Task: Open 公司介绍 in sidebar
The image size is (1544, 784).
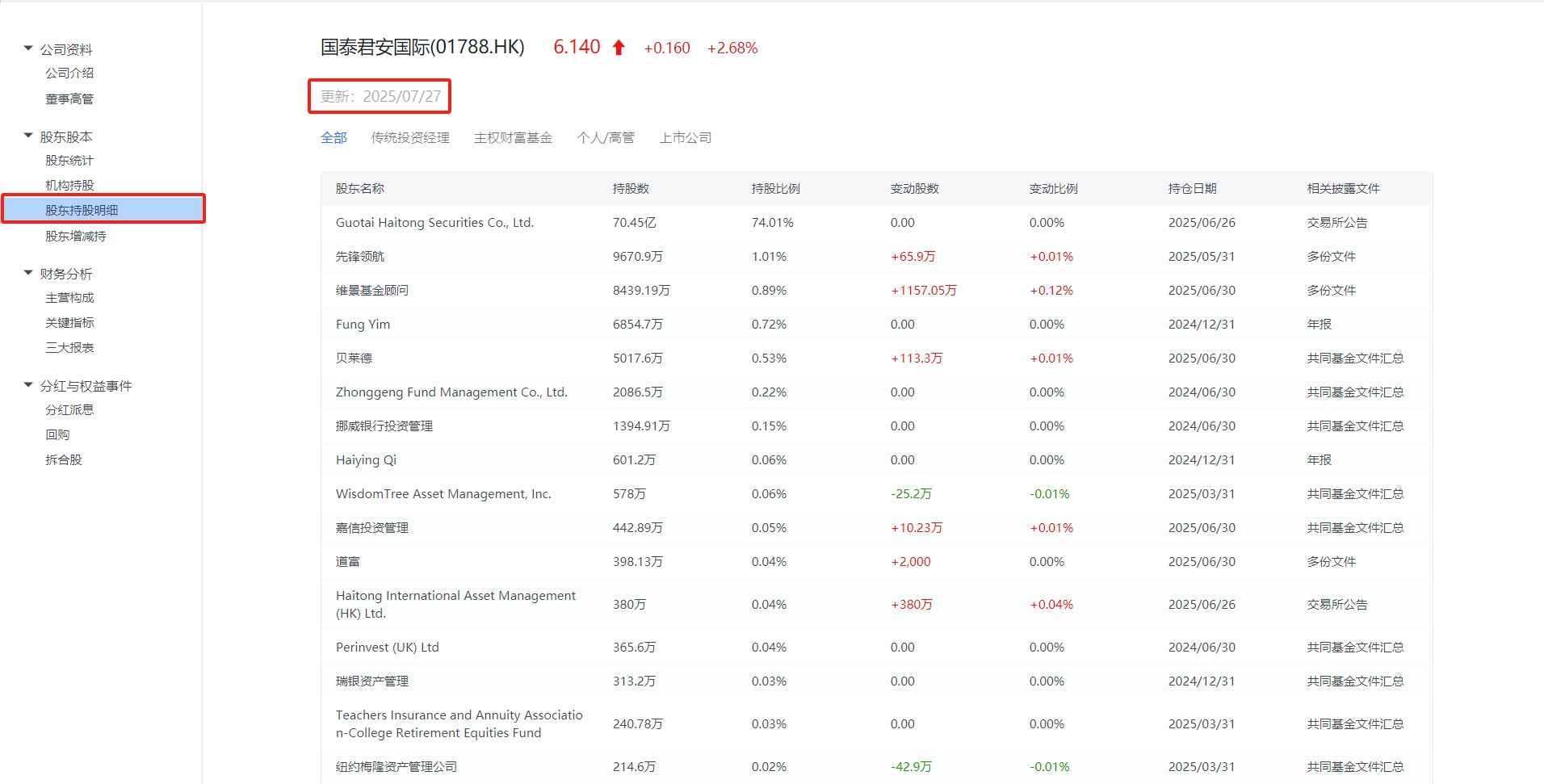Action: [x=69, y=73]
